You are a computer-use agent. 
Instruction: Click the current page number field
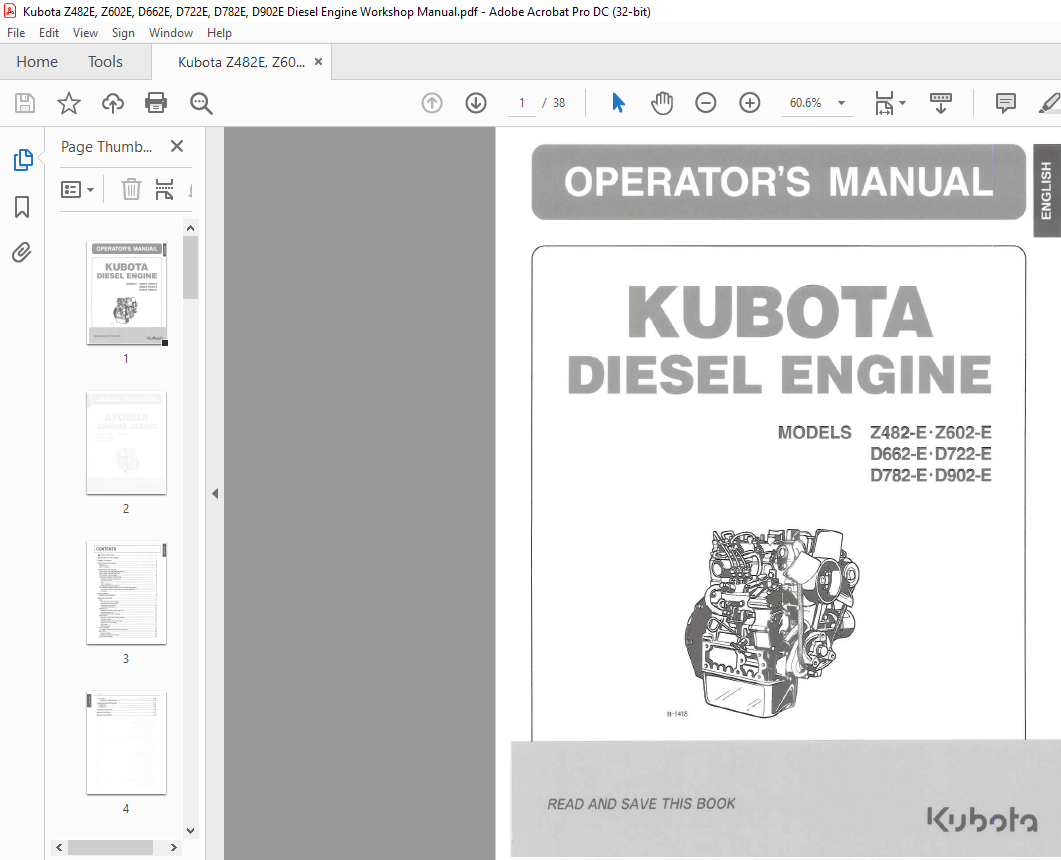click(x=522, y=103)
